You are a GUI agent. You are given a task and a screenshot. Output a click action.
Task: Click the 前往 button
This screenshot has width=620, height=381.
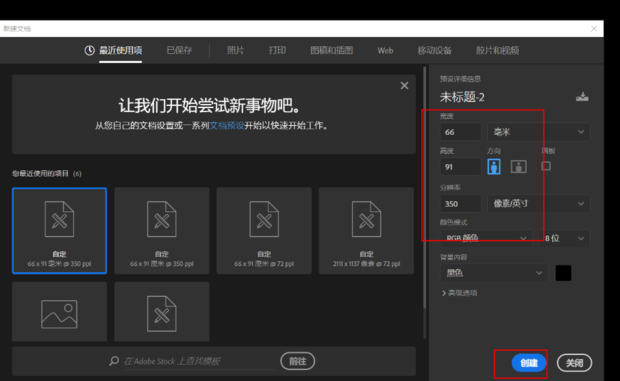pyautogui.click(x=298, y=361)
